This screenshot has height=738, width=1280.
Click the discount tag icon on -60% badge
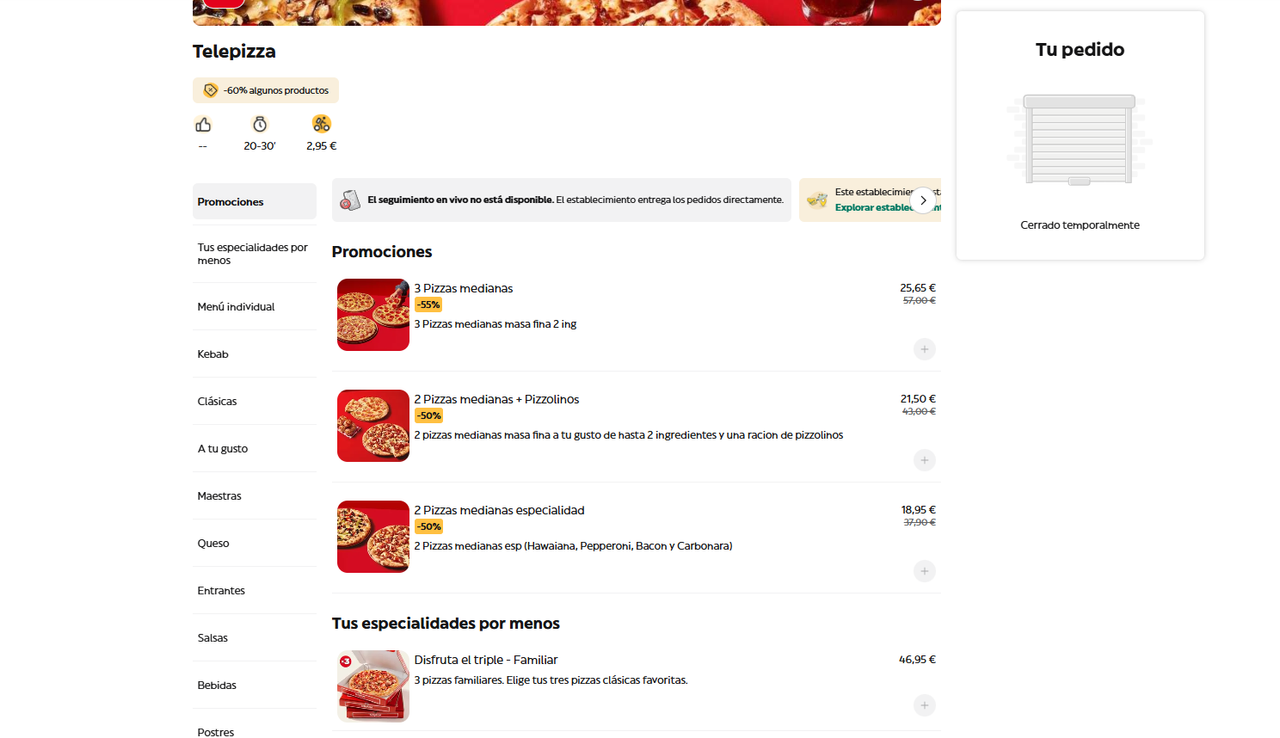[210, 90]
